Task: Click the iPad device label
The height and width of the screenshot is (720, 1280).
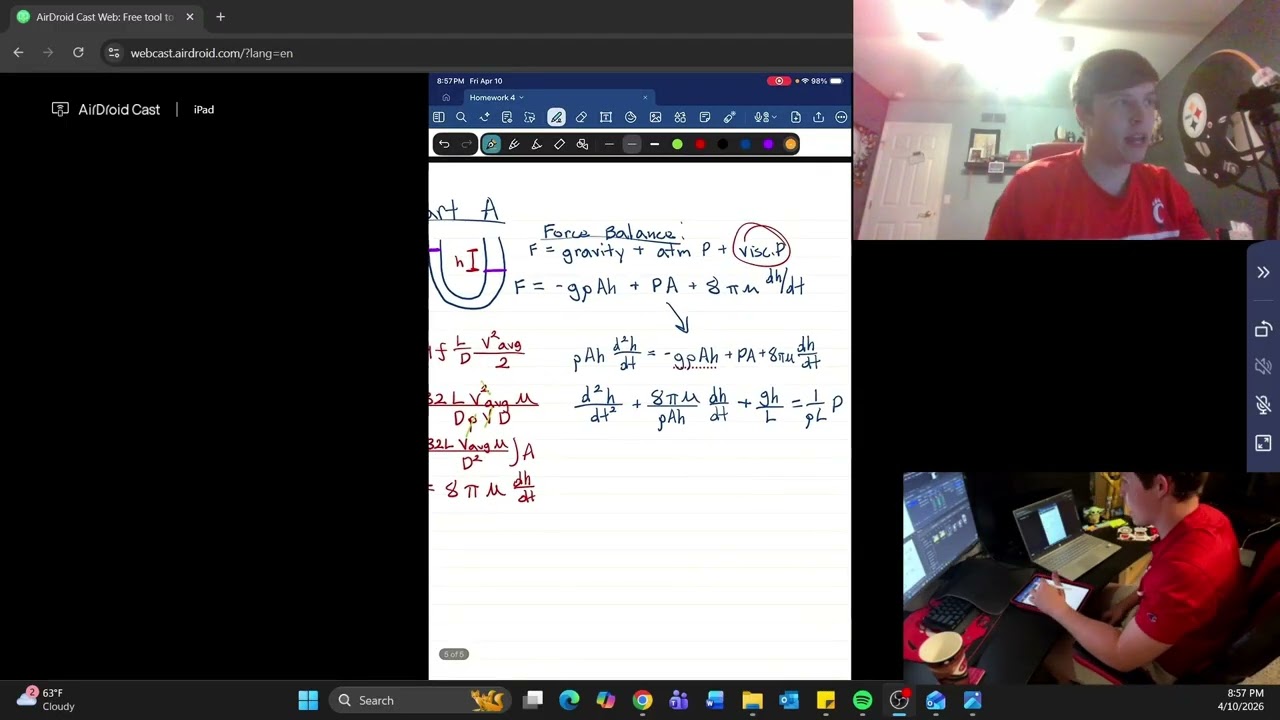Action: click(204, 110)
